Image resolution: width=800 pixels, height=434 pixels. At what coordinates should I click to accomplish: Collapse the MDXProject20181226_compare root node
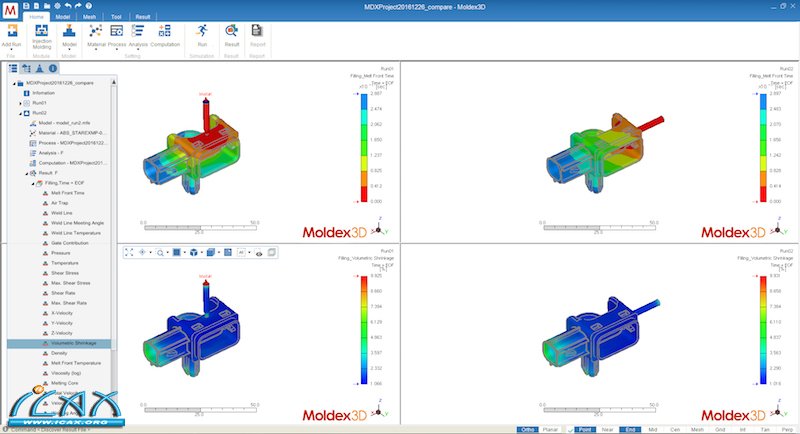click(x=14, y=83)
